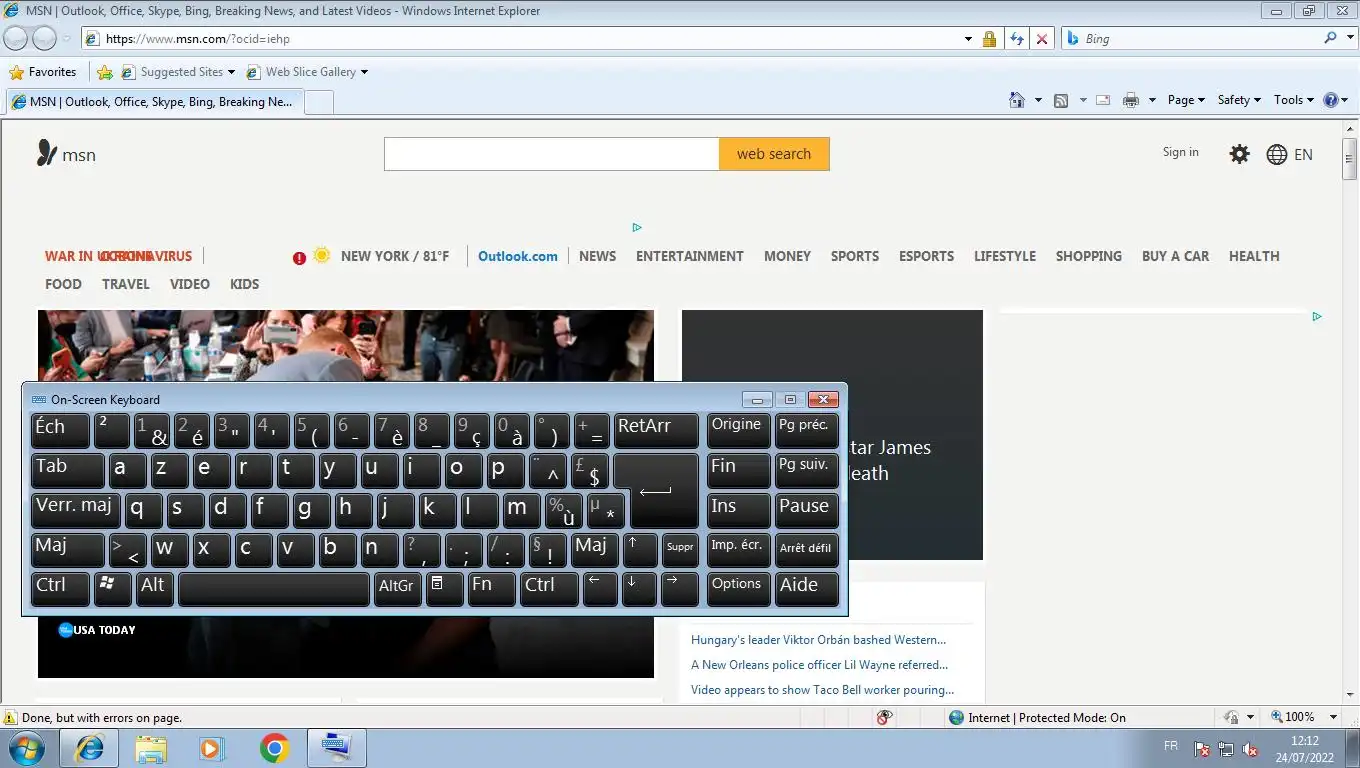Toggle the right Maj shift key

coord(594,550)
